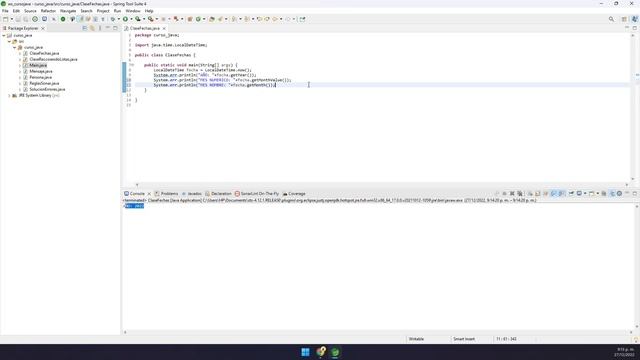This screenshot has height=360, width=640.
Task: Click the Search magnifier icon at top right
Action: click(x=611, y=19)
